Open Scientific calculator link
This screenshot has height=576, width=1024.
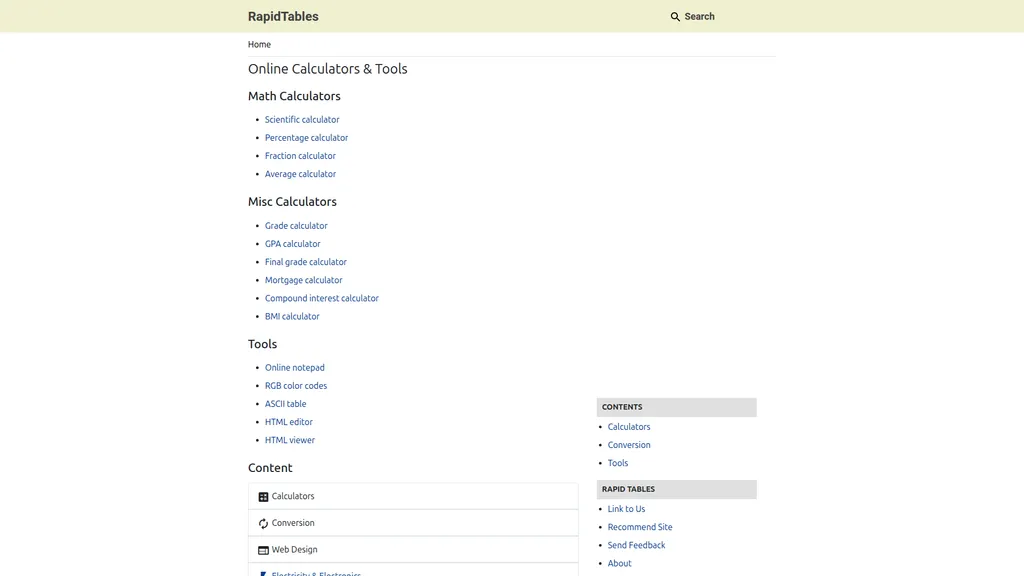pos(302,120)
